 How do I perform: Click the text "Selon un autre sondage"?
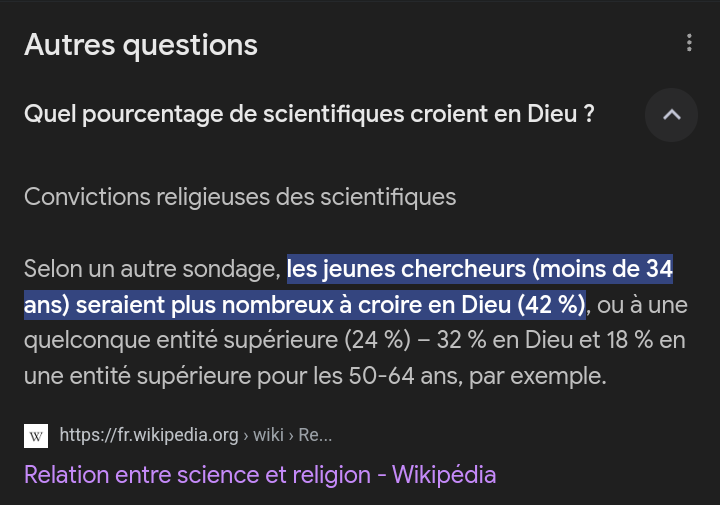[150, 269]
